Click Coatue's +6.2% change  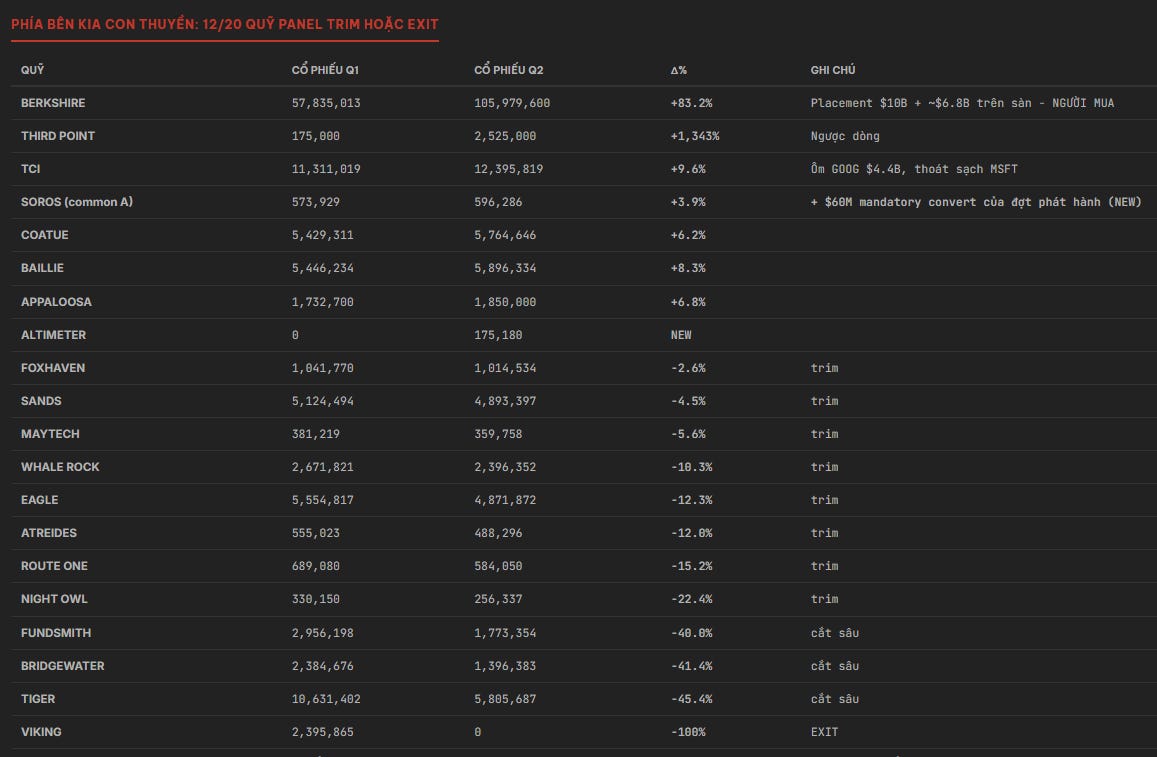688,235
